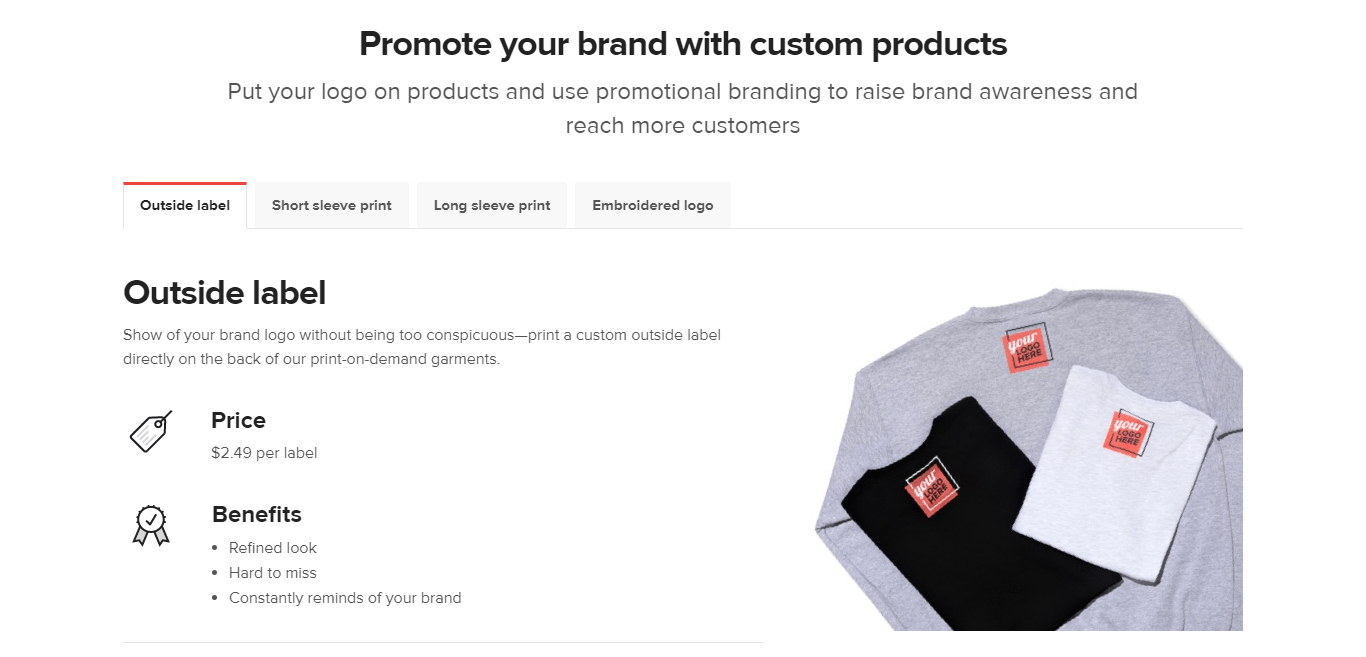Click the red underline on the Outside label tab

pyautogui.click(x=184, y=182)
